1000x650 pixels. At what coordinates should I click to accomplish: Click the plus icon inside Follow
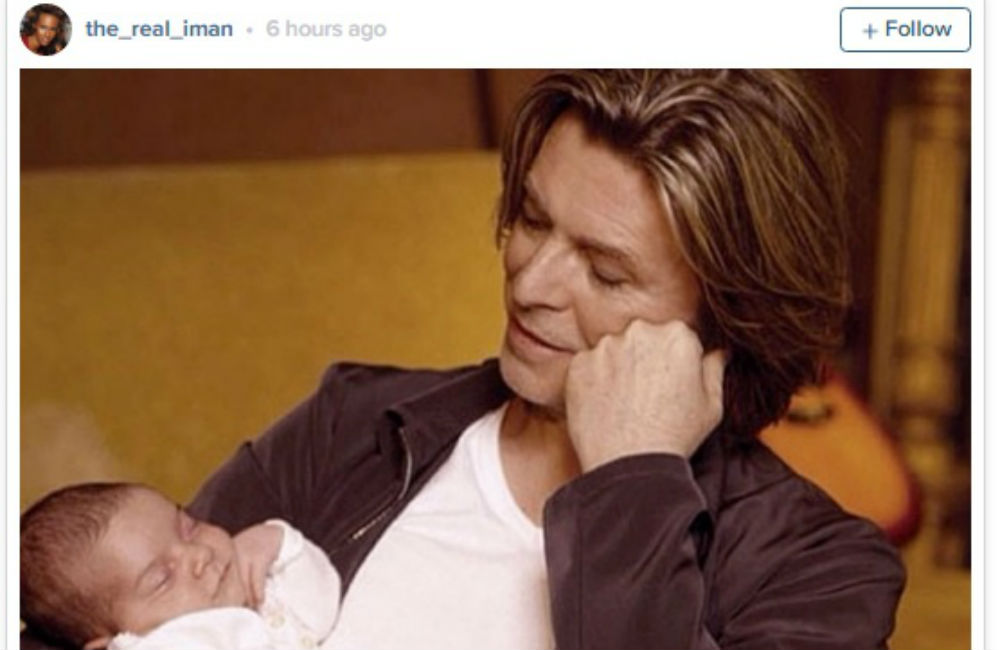[870, 31]
